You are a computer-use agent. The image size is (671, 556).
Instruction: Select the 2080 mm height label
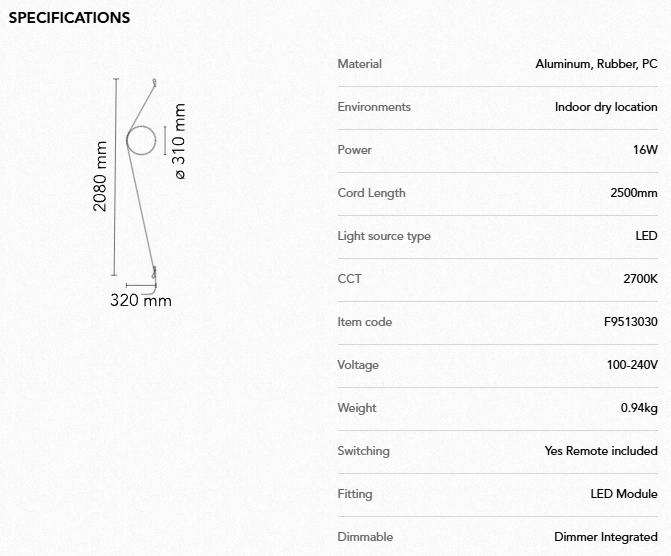click(x=101, y=175)
